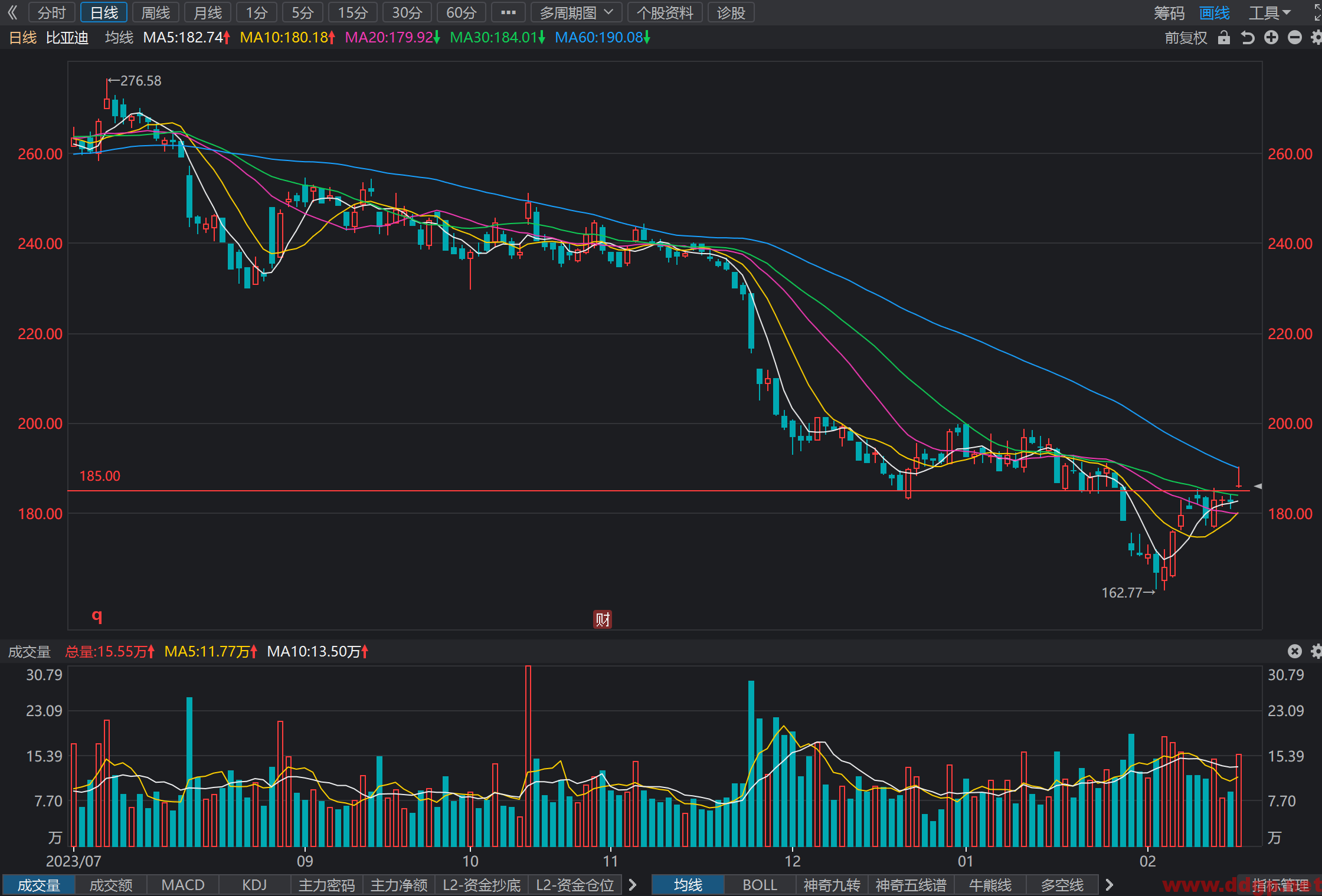Image resolution: width=1322 pixels, height=896 pixels.
Task: Click the 财 financial report marker
Action: pos(603,619)
